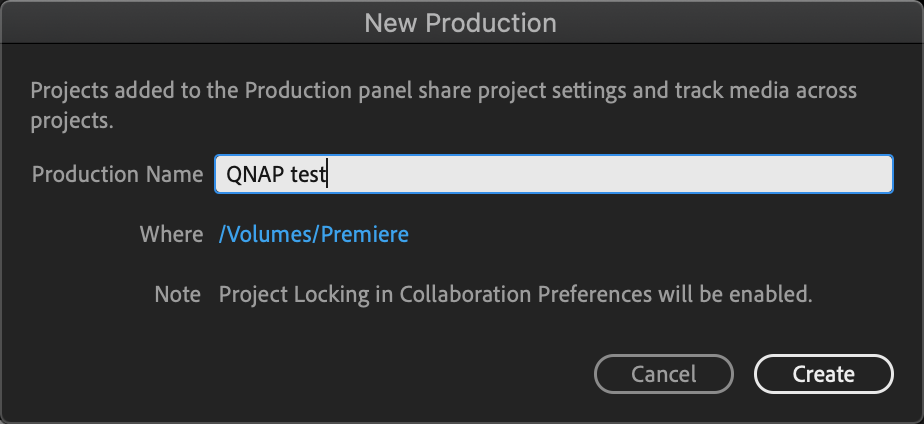Click empty right side of name field
This screenshot has width=924, height=424.
coord(700,174)
